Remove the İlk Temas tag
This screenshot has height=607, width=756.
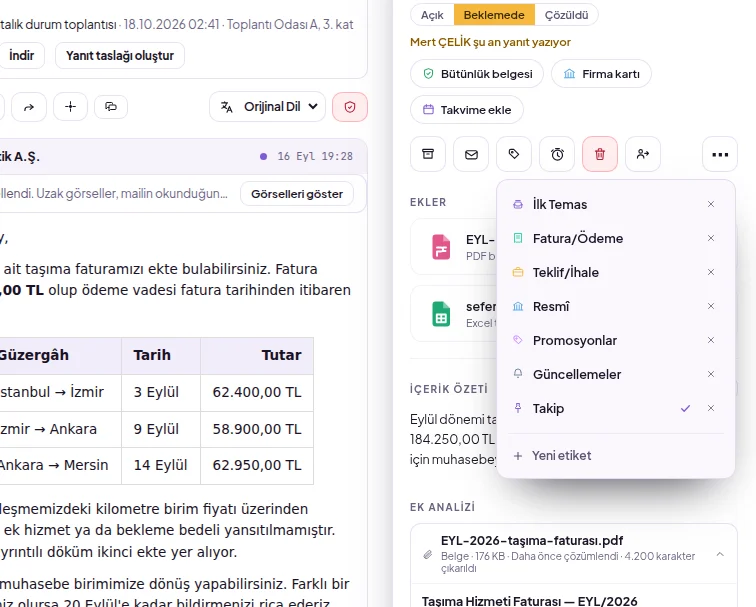point(711,204)
